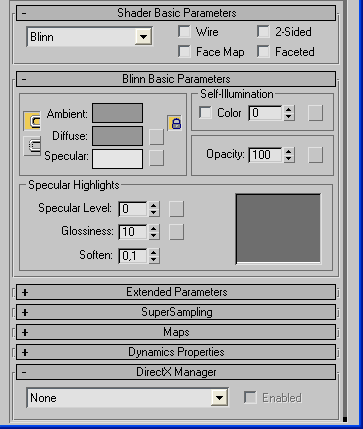Screen dimensions: 363x429
Task: Click the Specular color swatch
Action: pyautogui.click(x=117, y=159)
